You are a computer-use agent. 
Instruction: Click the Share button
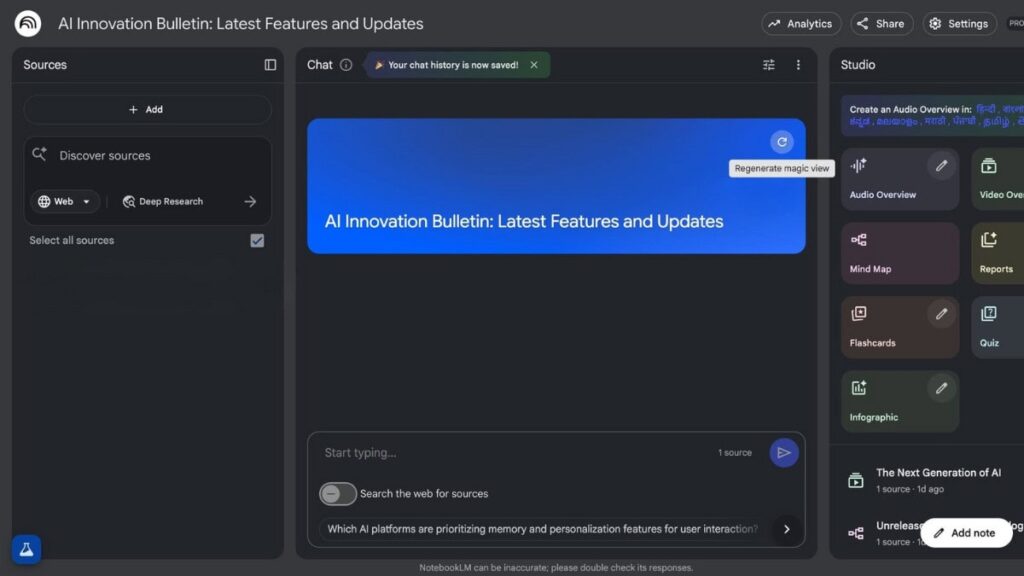pos(881,24)
